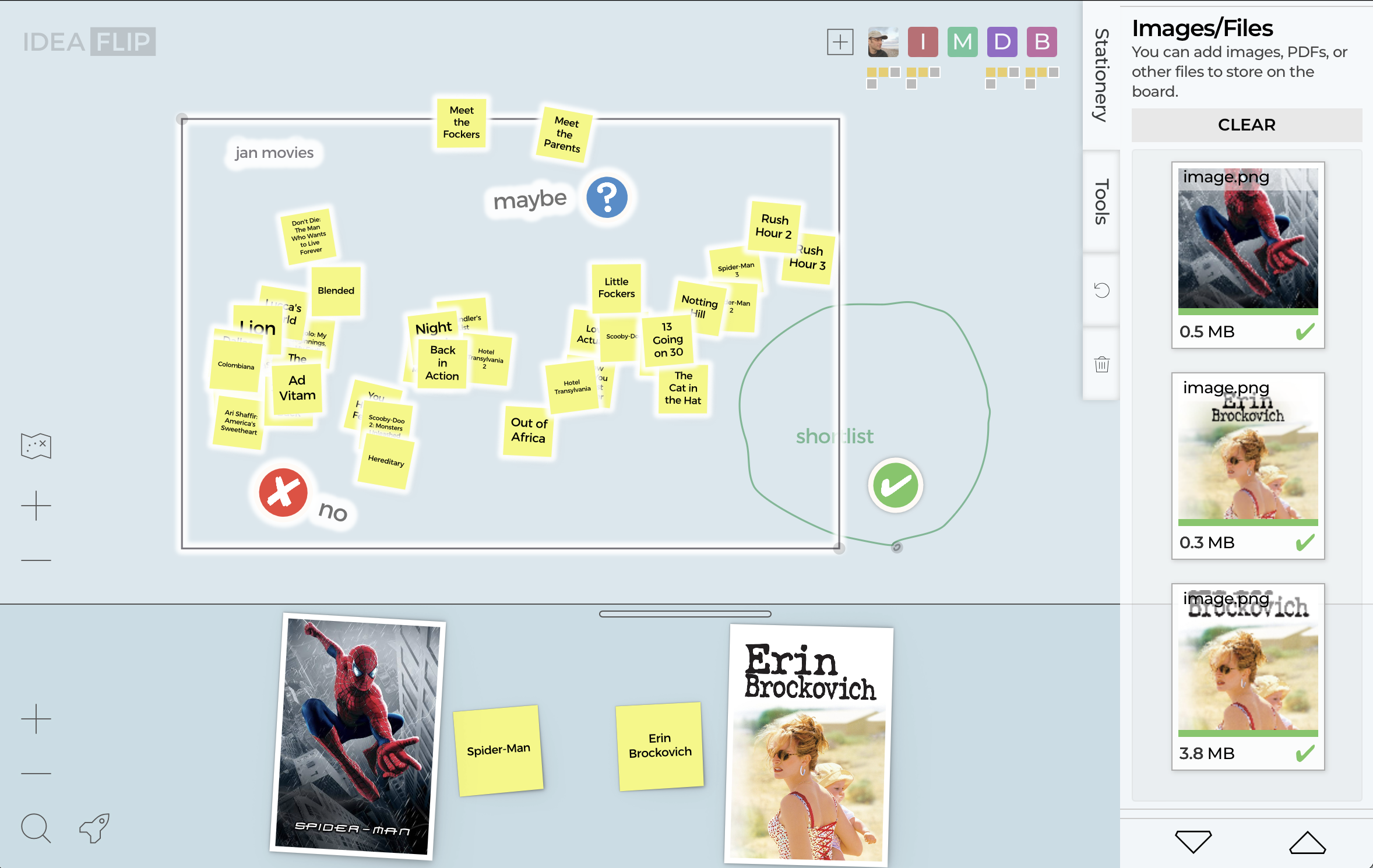
Task: Select the 'Meet the Parents' sticky note
Action: tap(564, 134)
